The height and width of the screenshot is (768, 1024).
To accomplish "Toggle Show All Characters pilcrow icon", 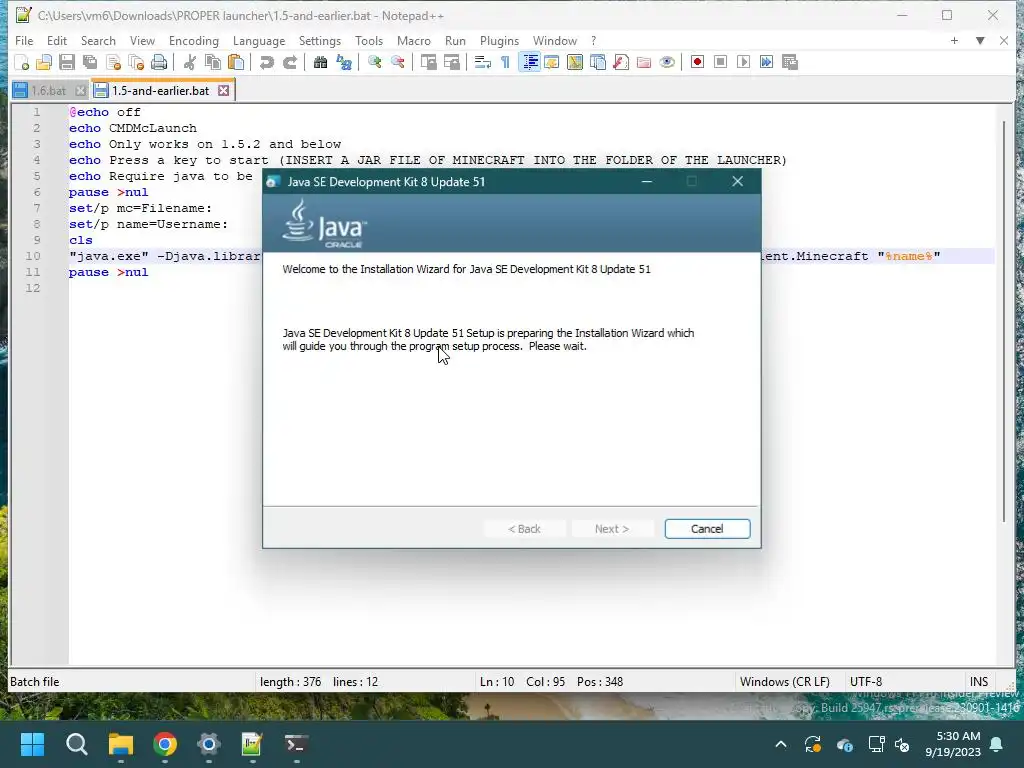I will (x=505, y=62).
